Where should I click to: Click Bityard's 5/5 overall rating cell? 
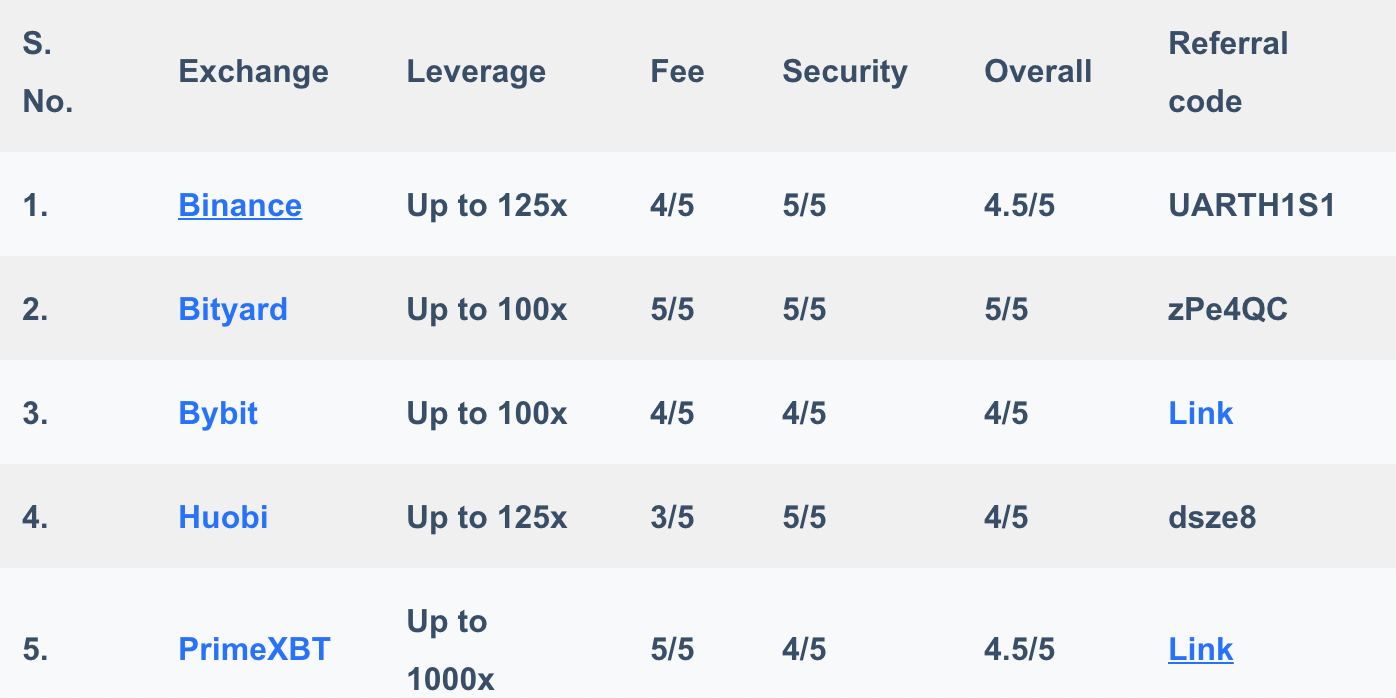(x=1006, y=309)
